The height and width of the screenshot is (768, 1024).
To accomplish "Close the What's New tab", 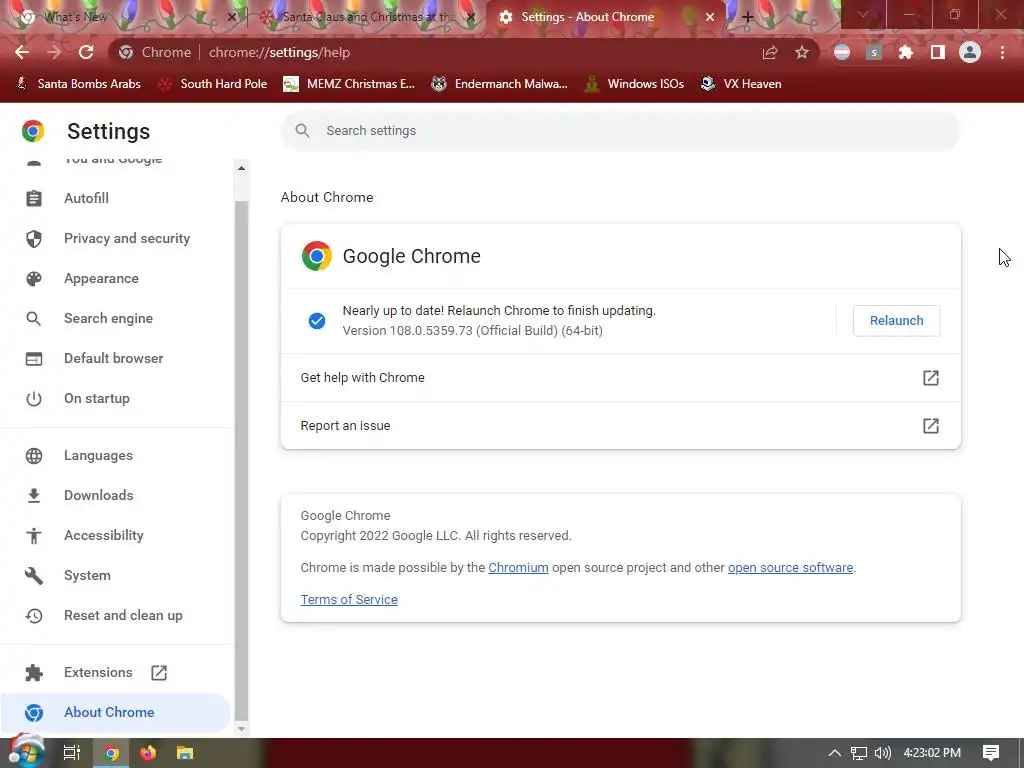I will point(231,17).
